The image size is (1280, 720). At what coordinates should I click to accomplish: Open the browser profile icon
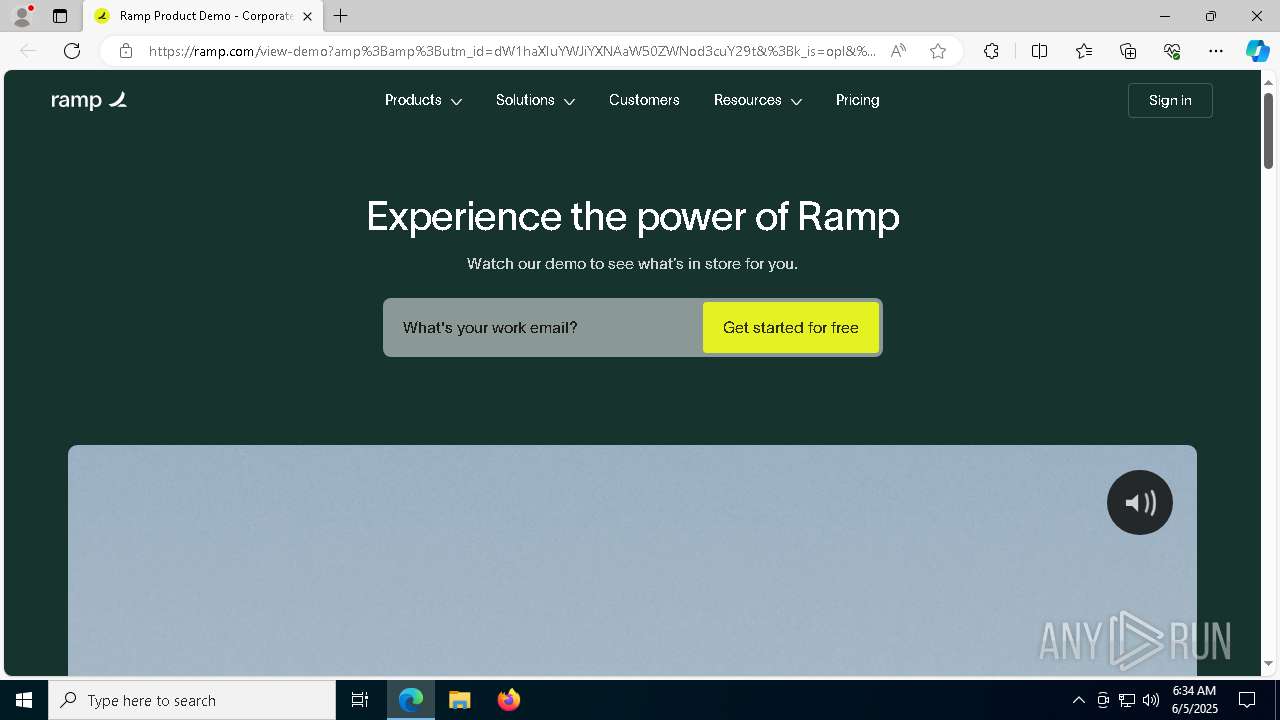click(x=22, y=16)
